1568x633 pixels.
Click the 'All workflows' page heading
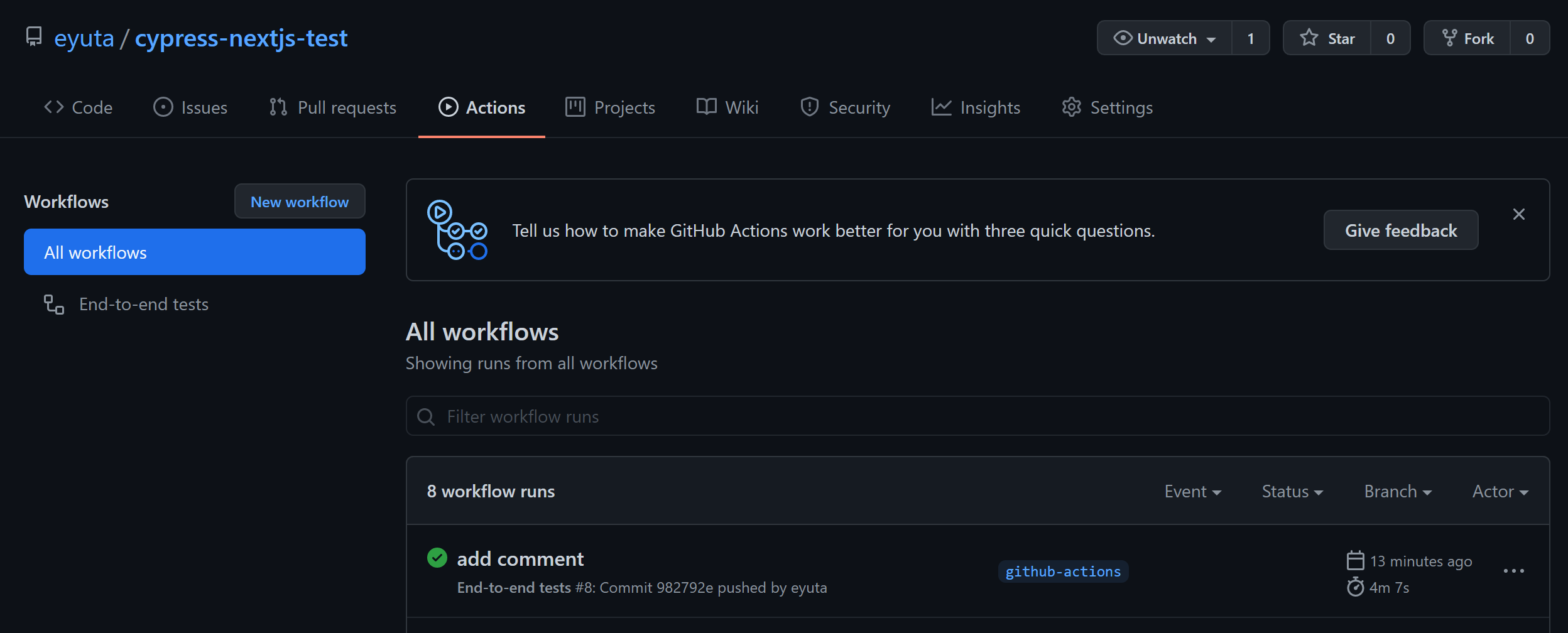(x=482, y=332)
